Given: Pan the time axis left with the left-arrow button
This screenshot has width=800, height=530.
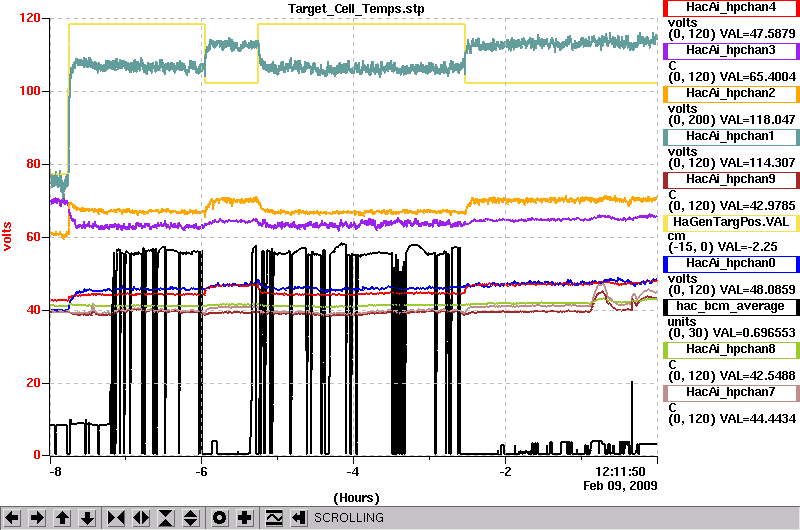Looking at the screenshot, I should click(12, 518).
